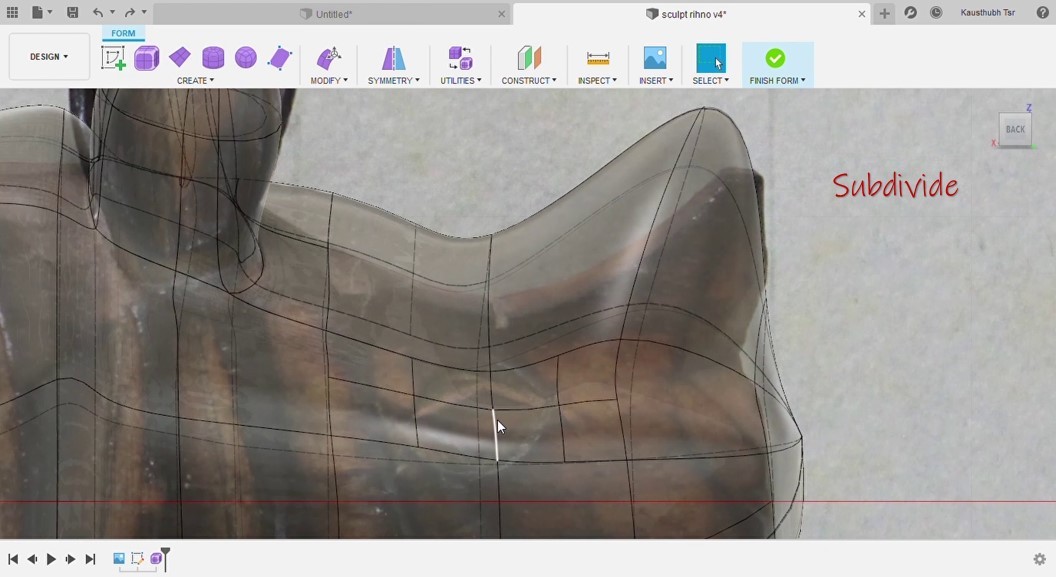Jump to the timeline beginning
The image size is (1056, 577).
pos(13,559)
